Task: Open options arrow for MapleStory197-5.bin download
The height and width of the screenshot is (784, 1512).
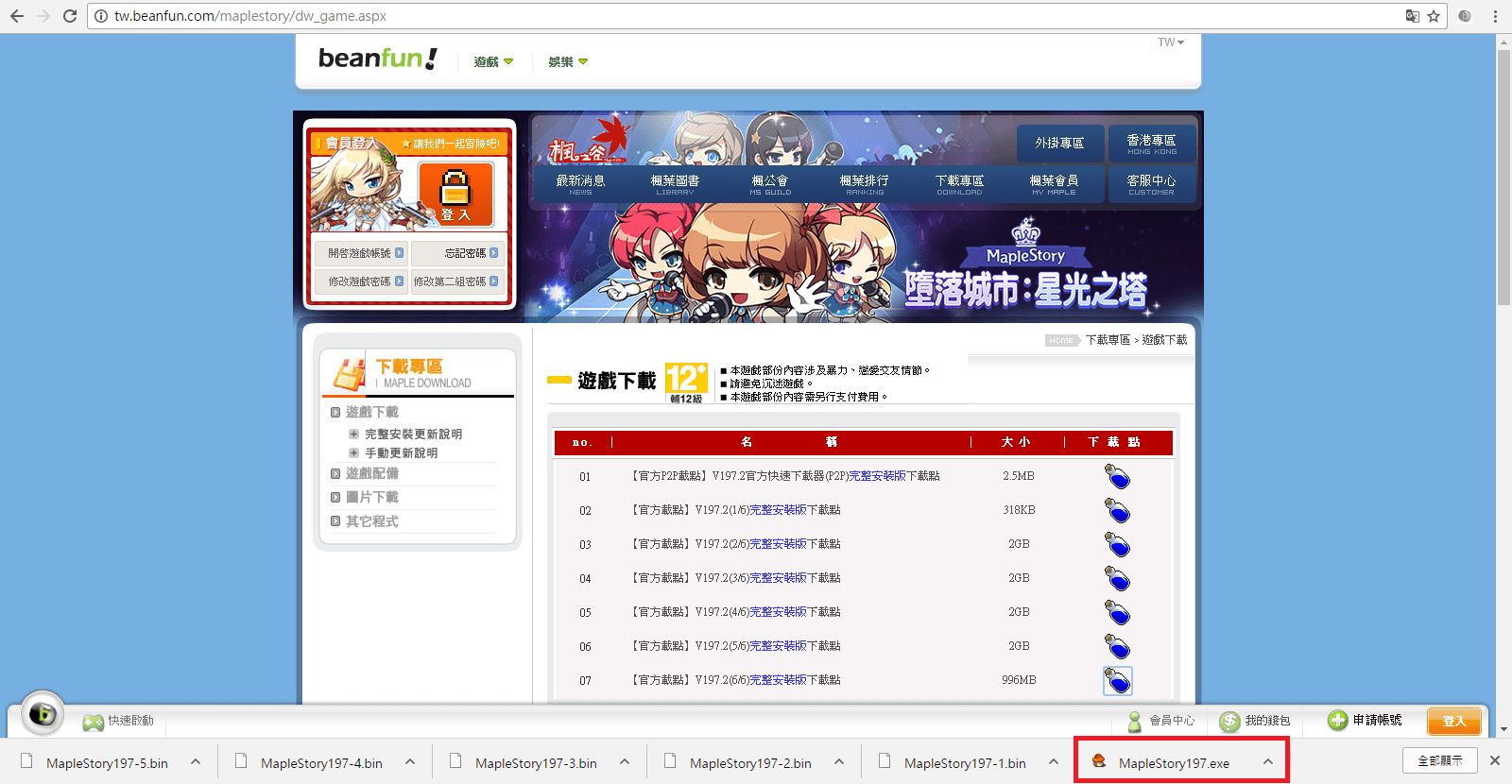Action: click(x=196, y=762)
